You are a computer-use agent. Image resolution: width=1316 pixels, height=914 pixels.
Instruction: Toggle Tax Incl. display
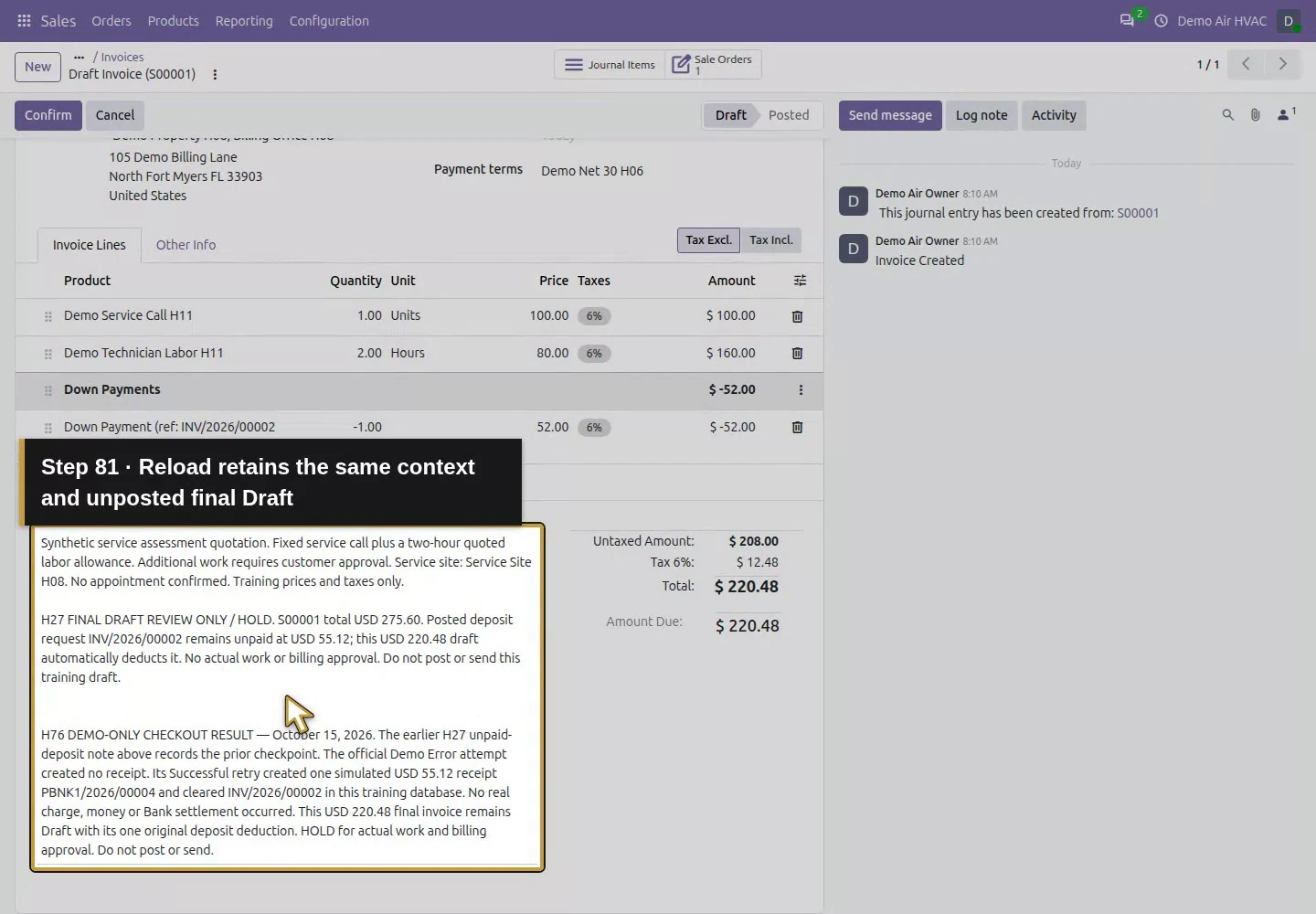[x=771, y=240]
